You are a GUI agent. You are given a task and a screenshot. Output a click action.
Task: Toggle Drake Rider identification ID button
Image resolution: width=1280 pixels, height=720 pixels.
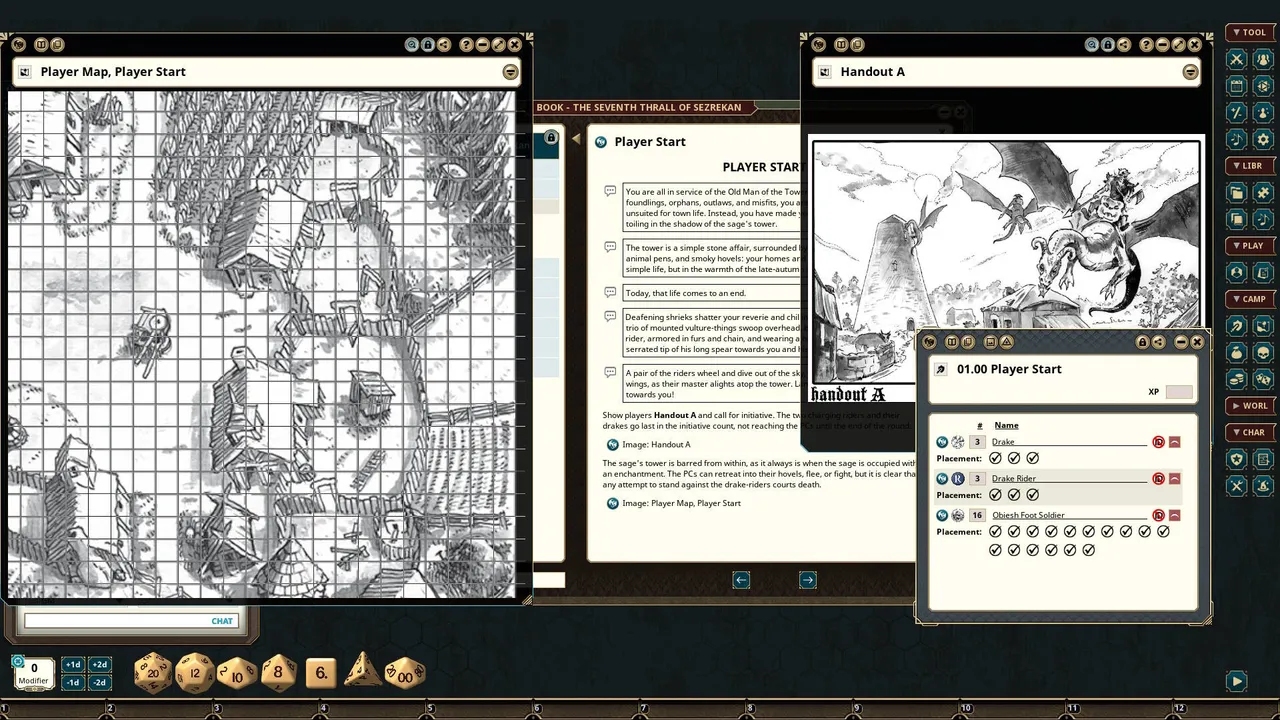(x=1158, y=479)
